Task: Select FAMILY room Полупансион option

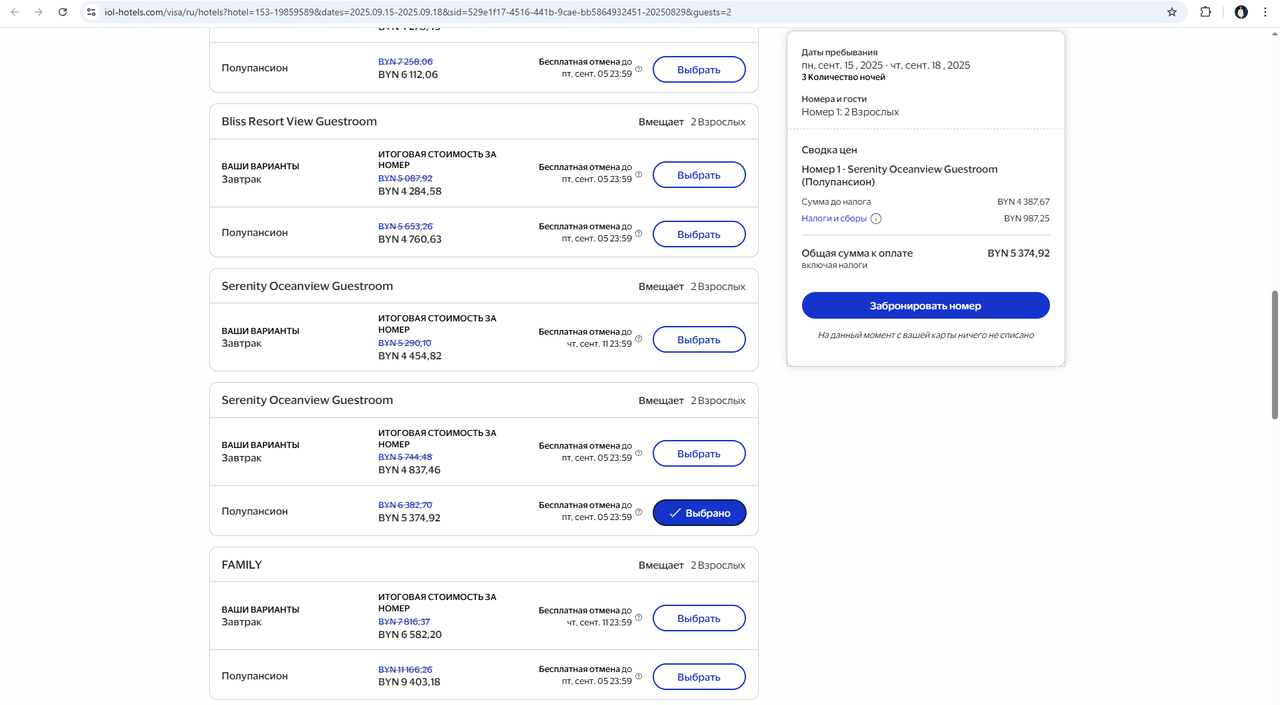Action: point(699,677)
